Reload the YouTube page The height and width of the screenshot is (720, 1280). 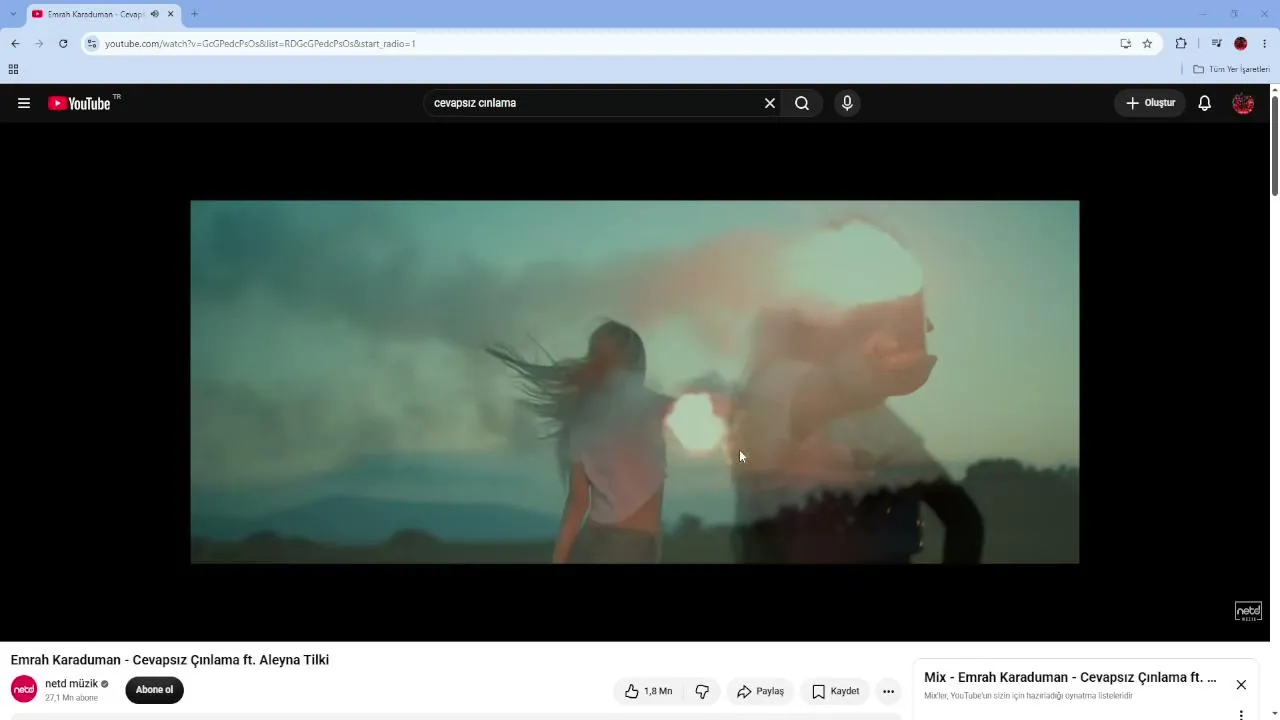(x=63, y=43)
